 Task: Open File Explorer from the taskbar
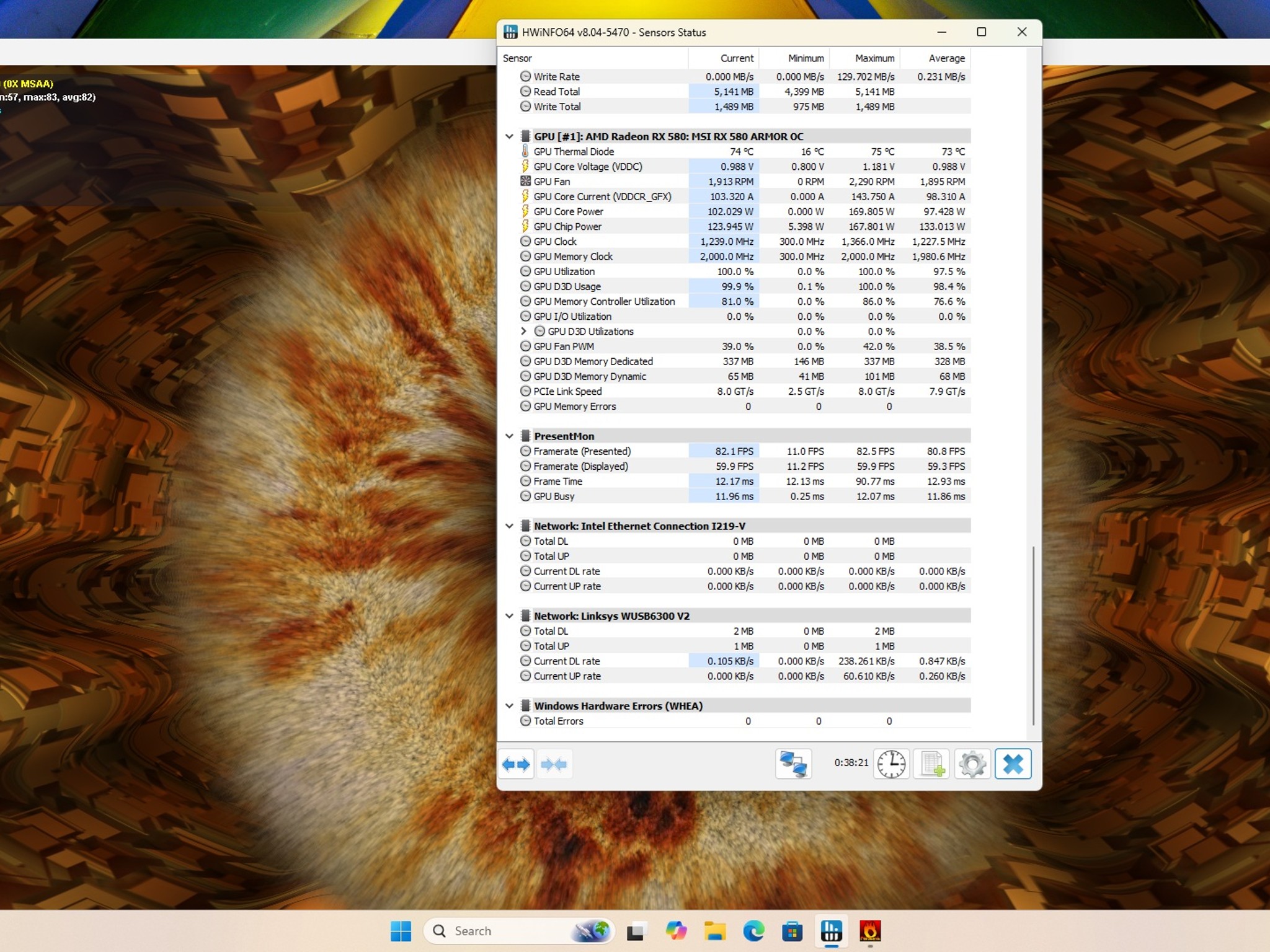coord(715,931)
